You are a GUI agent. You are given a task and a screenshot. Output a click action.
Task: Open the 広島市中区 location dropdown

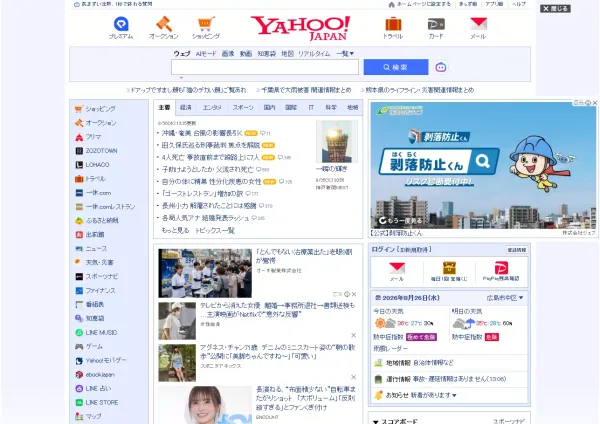click(505, 298)
